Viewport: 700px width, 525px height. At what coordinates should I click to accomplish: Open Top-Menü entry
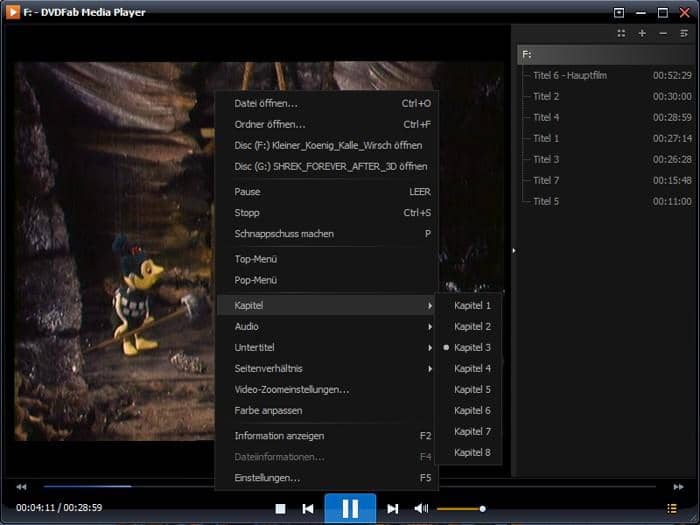tap(326, 259)
